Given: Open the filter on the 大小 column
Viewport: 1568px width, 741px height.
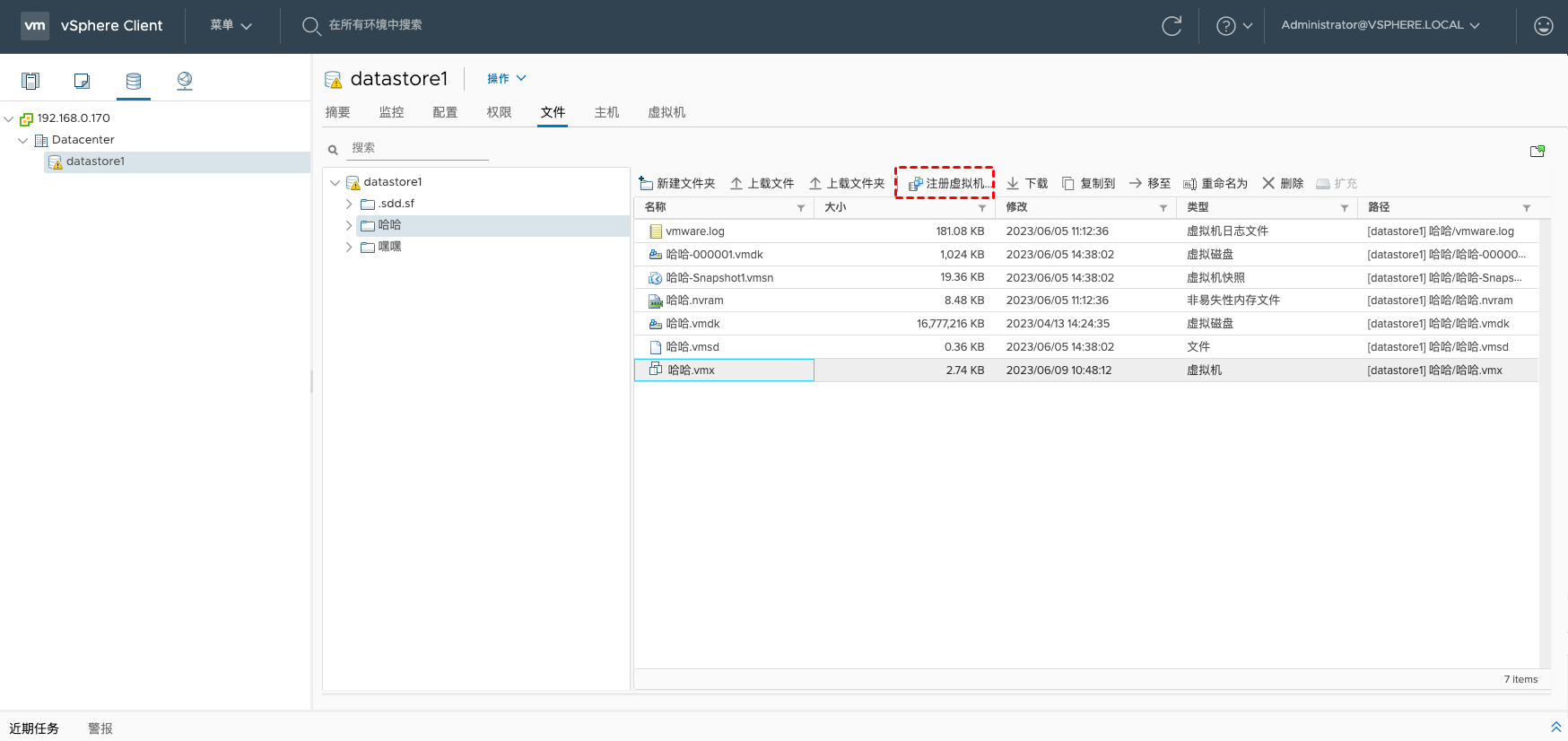Looking at the screenshot, I should 982,208.
